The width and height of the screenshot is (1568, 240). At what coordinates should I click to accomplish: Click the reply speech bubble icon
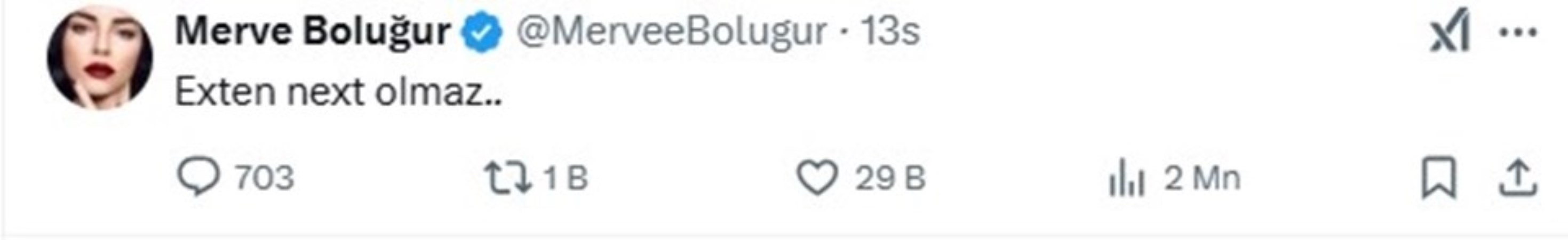tap(198, 177)
